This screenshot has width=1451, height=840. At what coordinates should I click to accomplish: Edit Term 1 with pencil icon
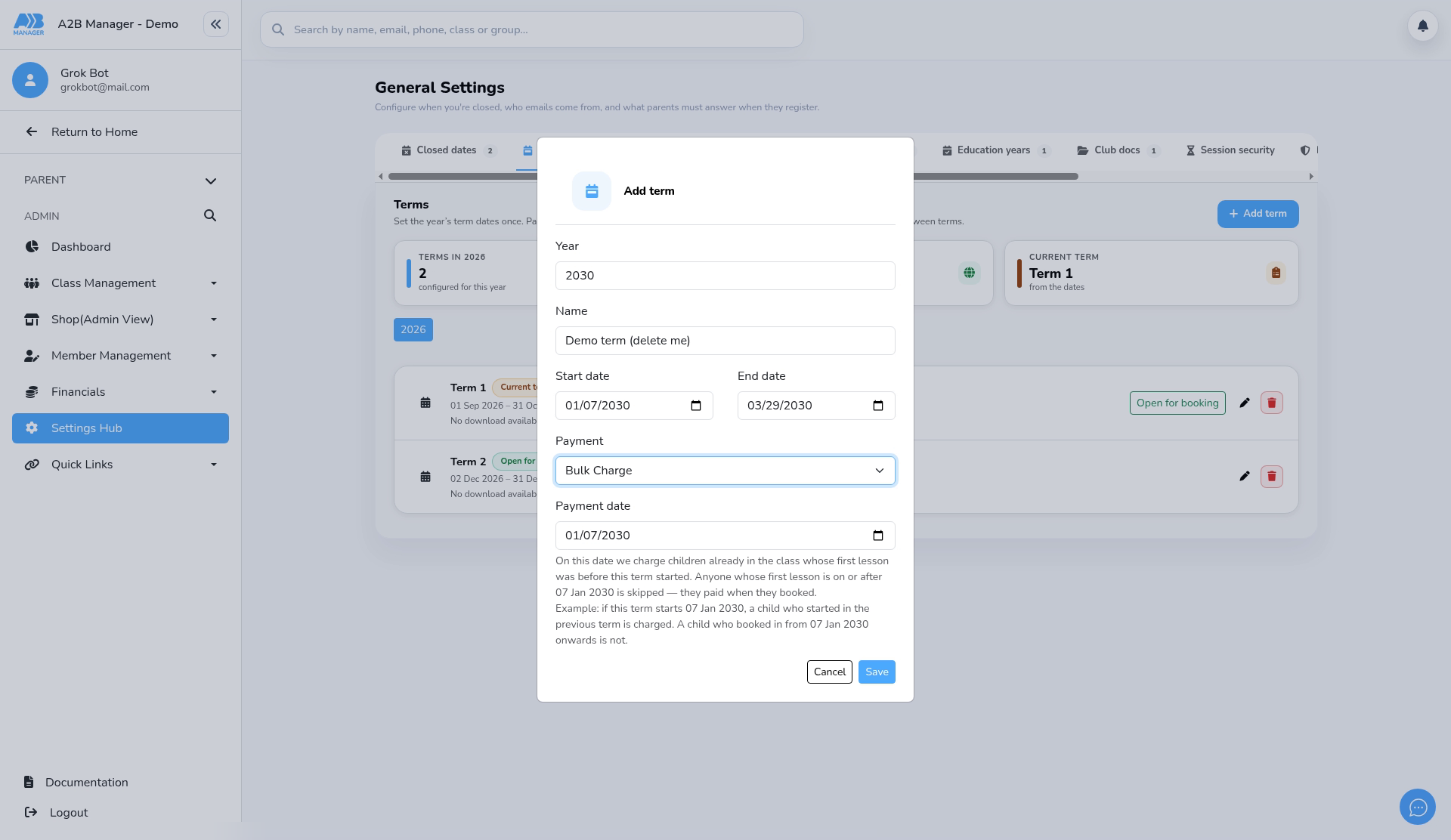pyautogui.click(x=1245, y=403)
